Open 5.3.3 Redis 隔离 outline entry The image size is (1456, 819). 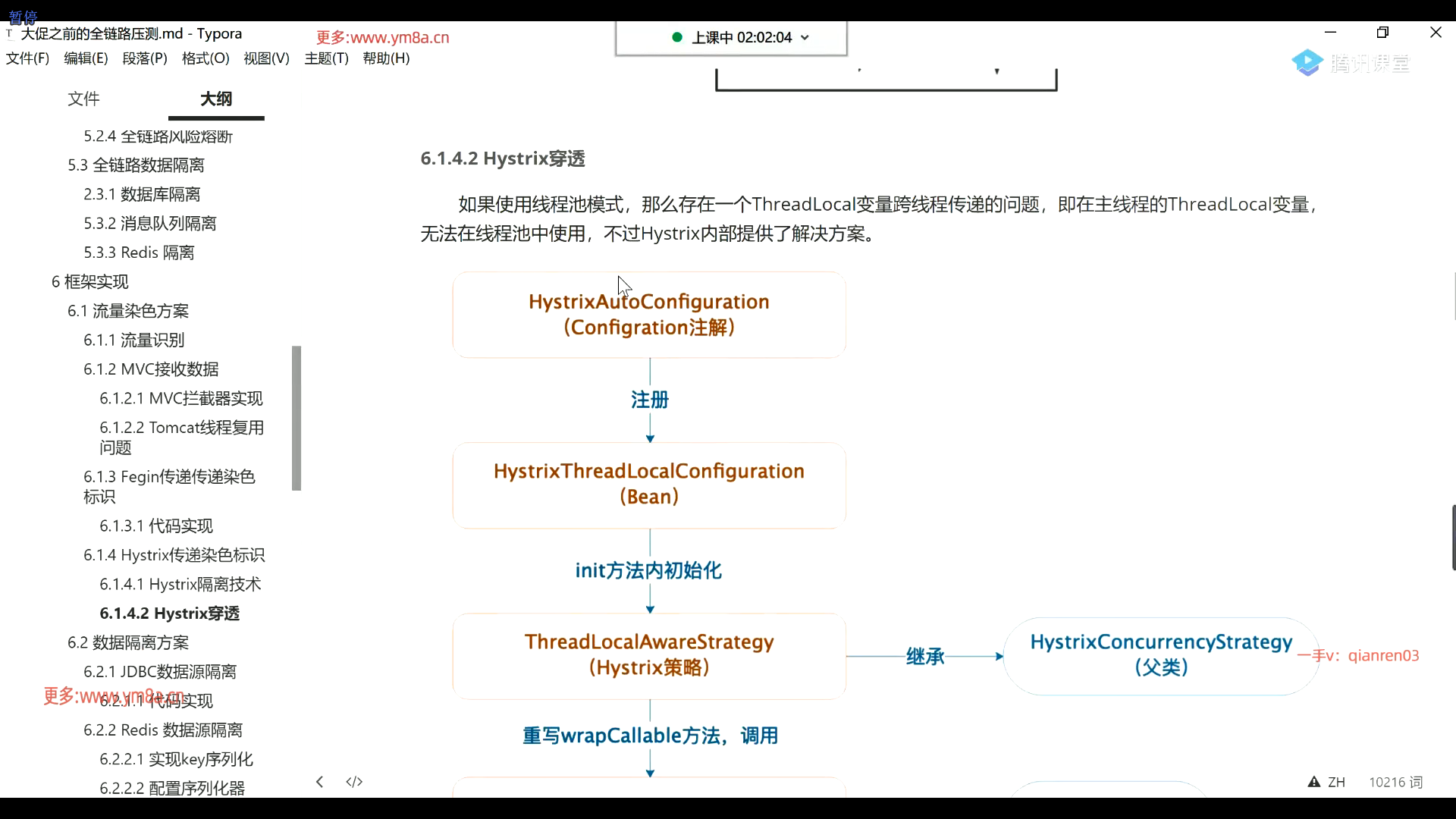139,253
